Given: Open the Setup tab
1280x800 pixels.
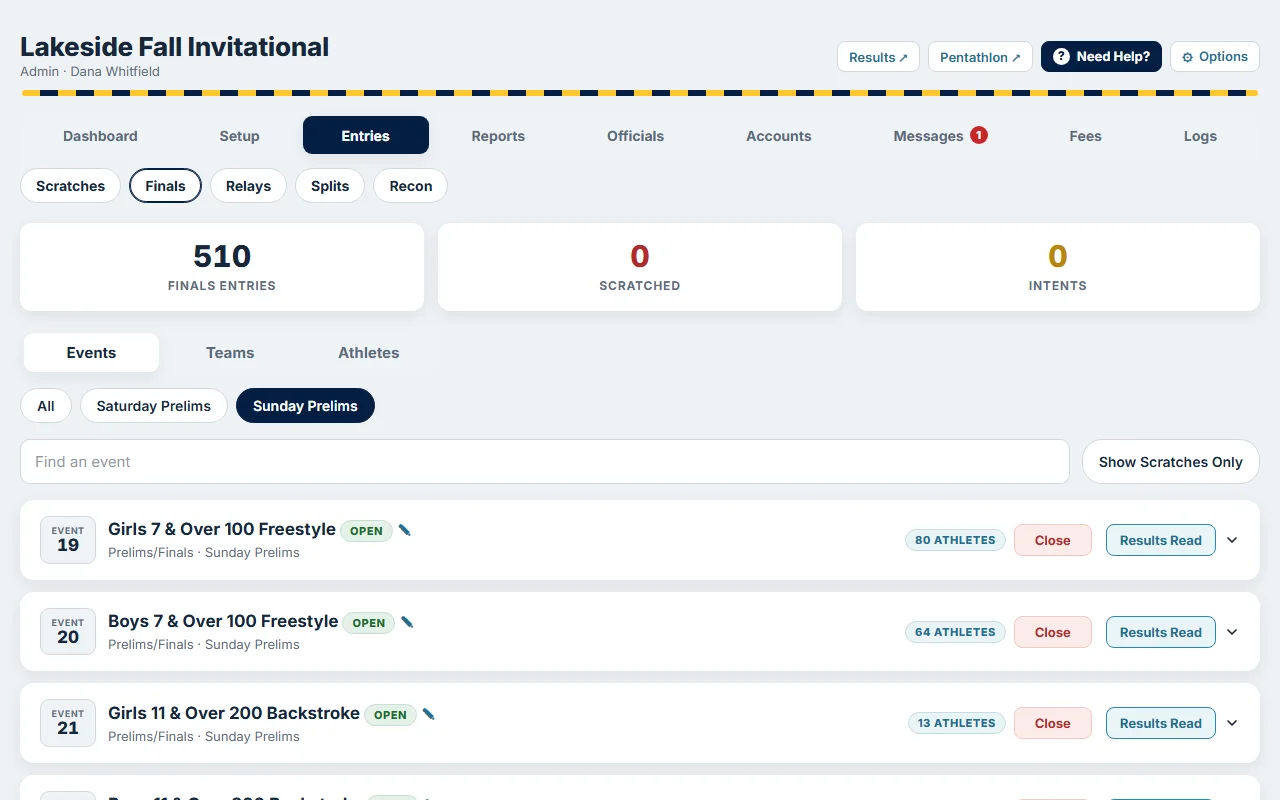Looking at the screenshot, I should [x=239, y=136].
